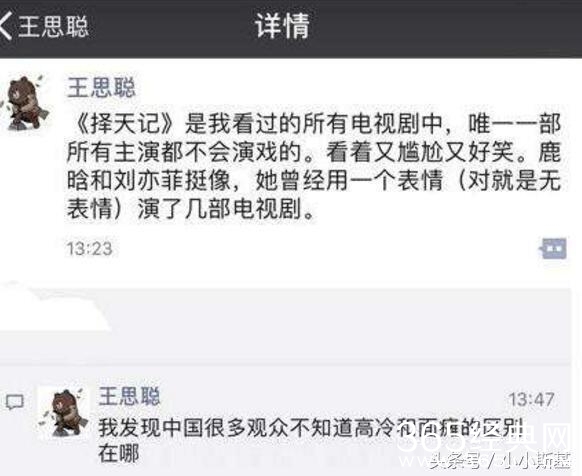The width and height of the screenshot is (582, 476).
Task: Open the two-dot like and comment button
Action: tap(553, 248)
